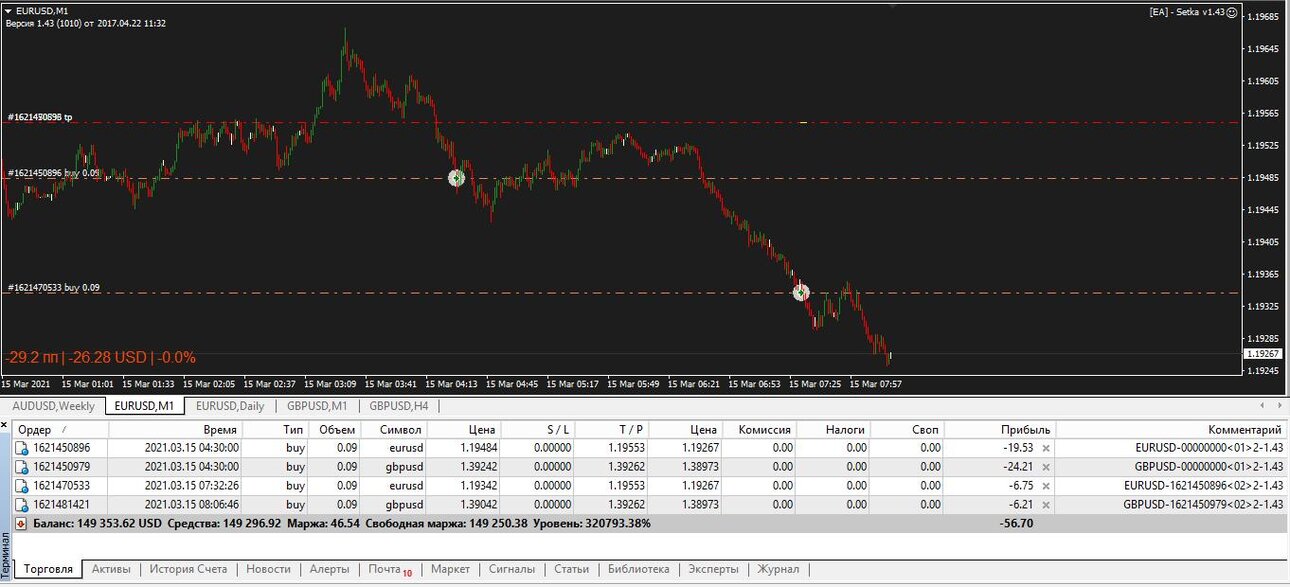This screenshot has height=587, width=1290.
Task: Click the order icon for 1621450896
Action: pyautogui.click(x=21, y=448)
